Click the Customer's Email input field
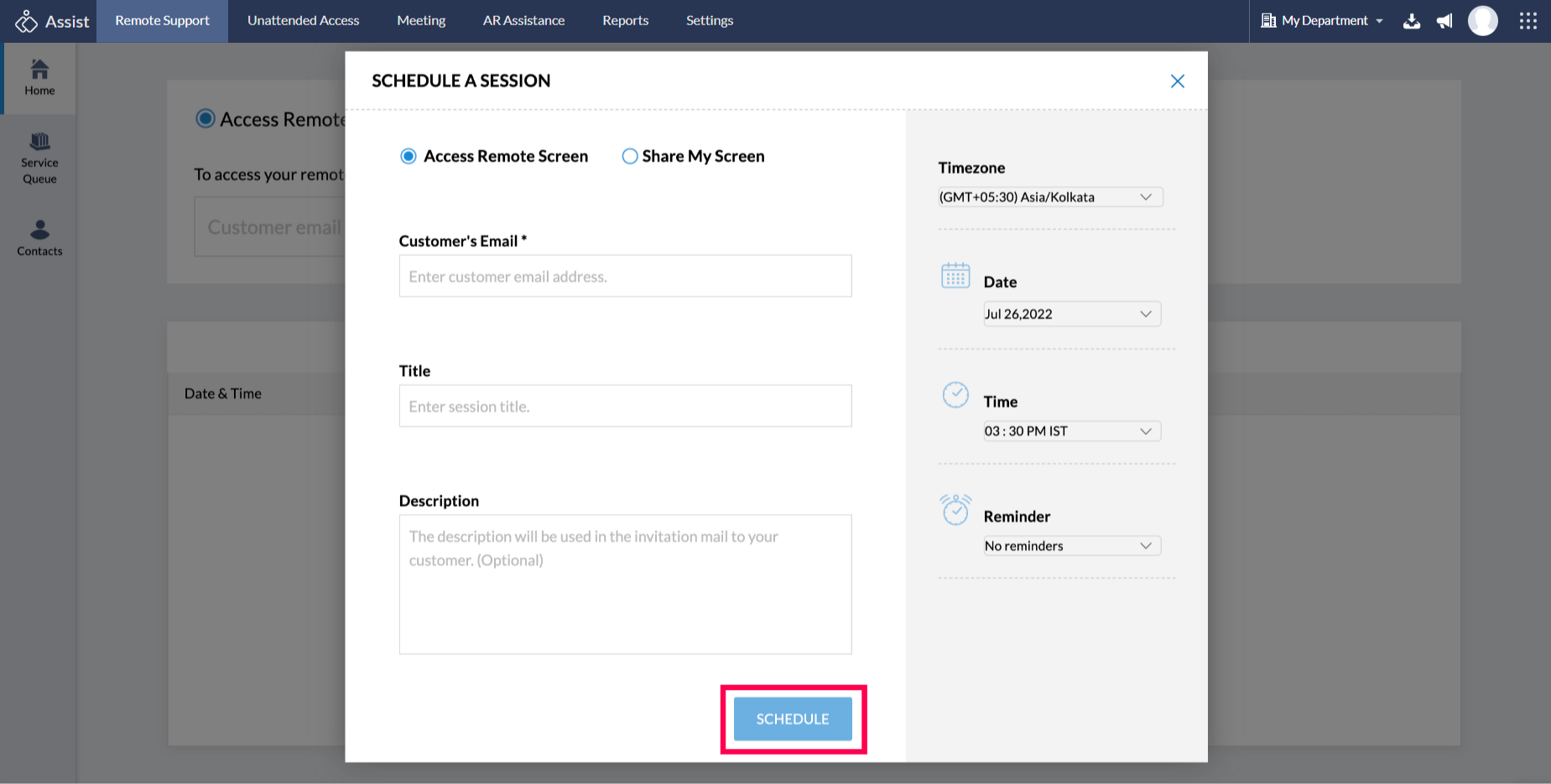Screen dimensions: 1551x784 click(x=625, y=277)
